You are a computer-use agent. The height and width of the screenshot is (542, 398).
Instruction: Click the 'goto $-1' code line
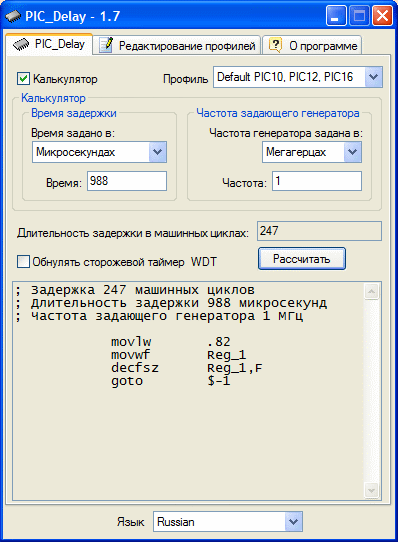[170, 381]
